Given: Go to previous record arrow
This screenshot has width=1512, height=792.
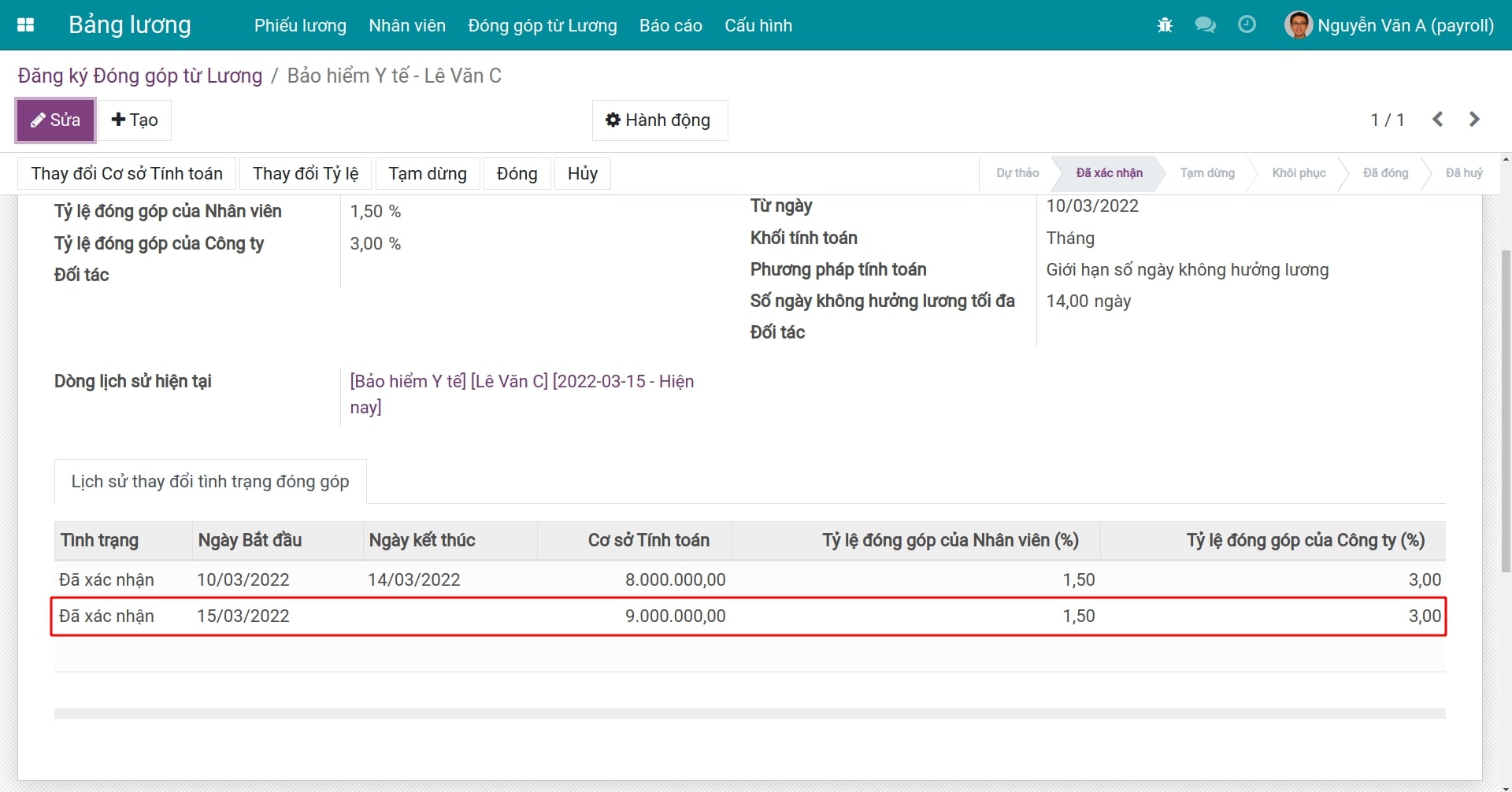Looking at the screenshot, I should click(1438, 120).
